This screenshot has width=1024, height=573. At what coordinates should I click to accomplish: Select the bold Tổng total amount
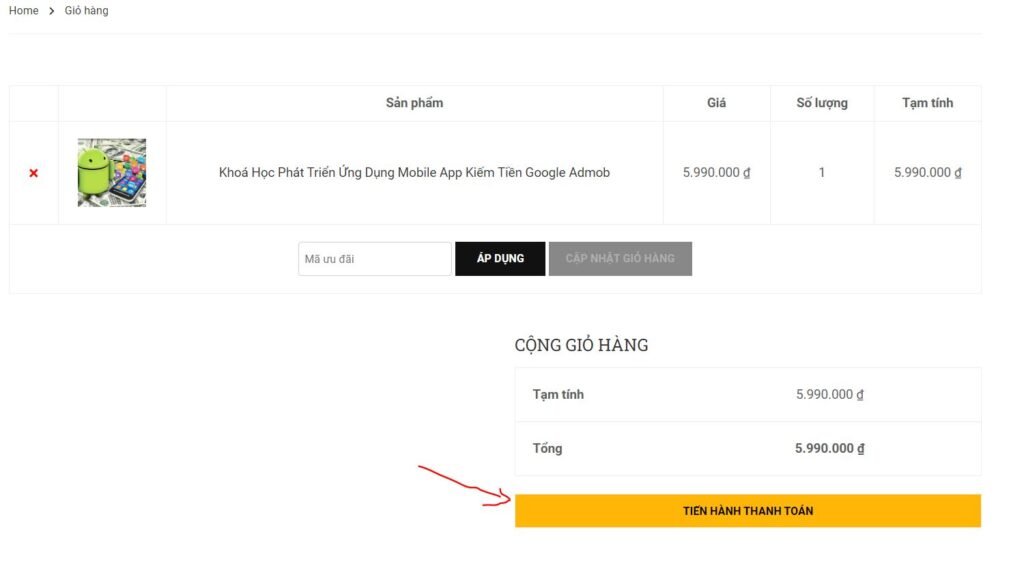(x=829, y=449)
